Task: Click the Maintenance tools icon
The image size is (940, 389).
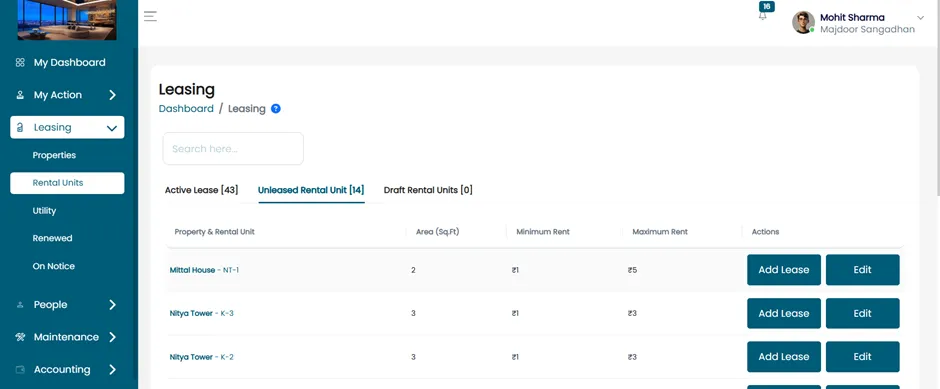Action: pos(20,337)
